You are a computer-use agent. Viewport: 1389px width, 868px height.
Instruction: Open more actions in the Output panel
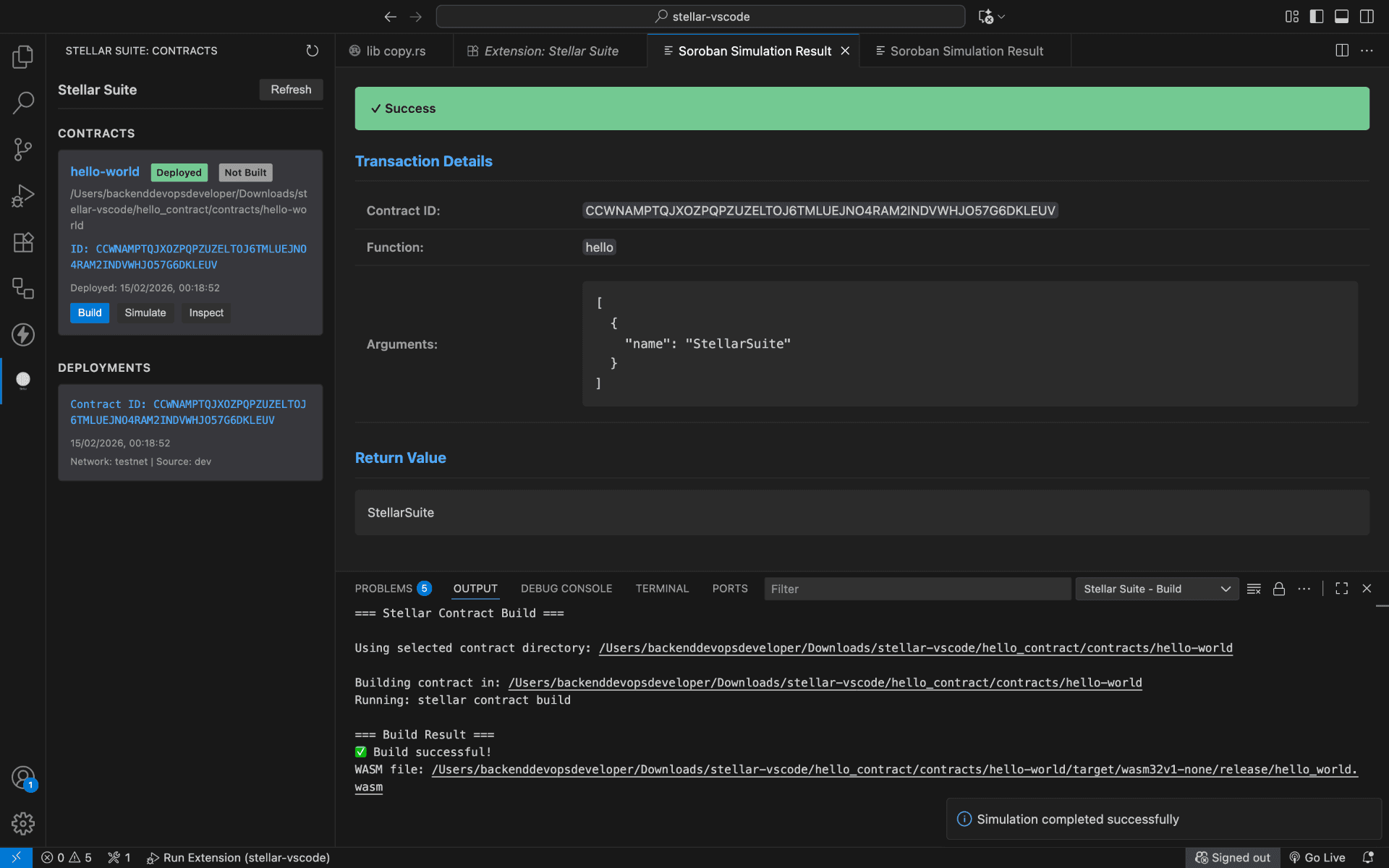click(x=1304, y=588)
